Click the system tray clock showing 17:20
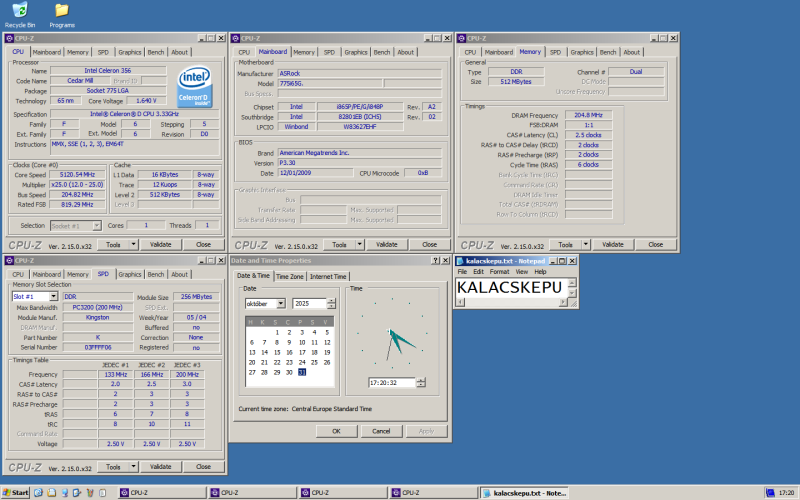 point(785,493)
